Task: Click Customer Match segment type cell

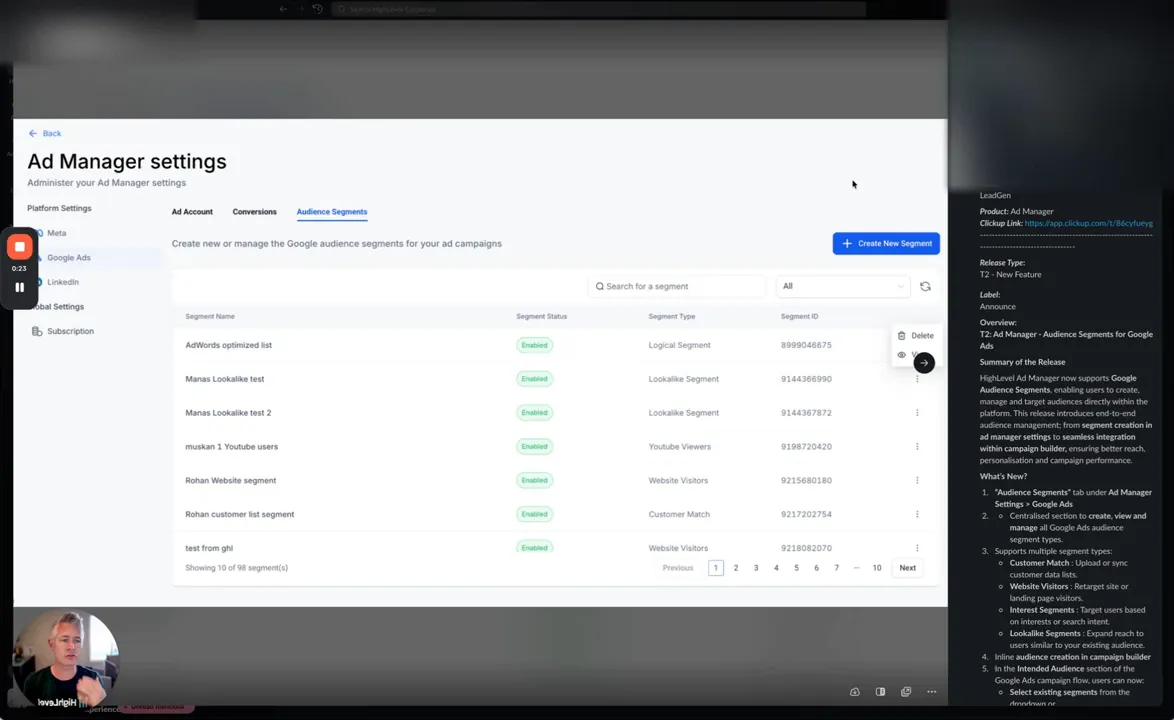Action: click(x=679, y=514)
